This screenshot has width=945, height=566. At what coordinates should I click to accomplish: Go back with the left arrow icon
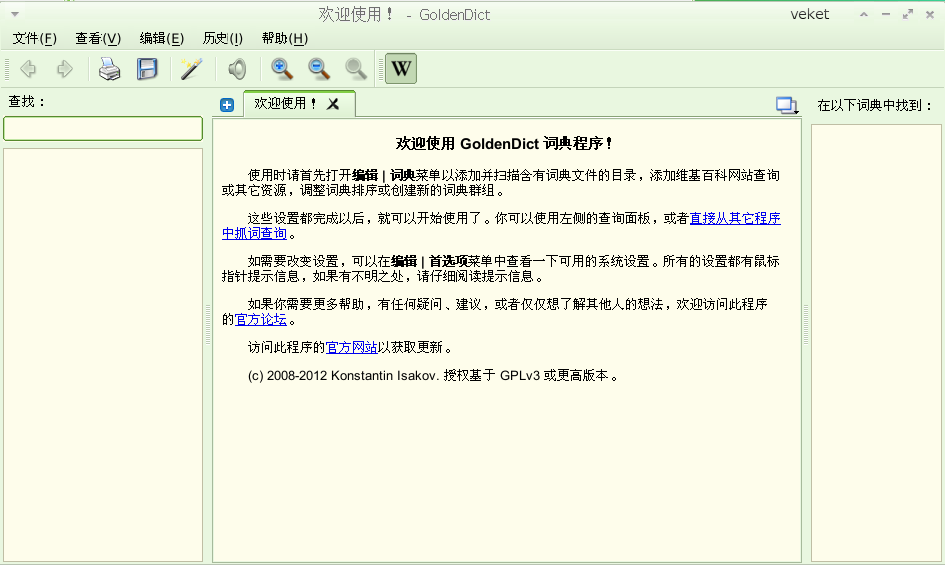tap(28, 69)
